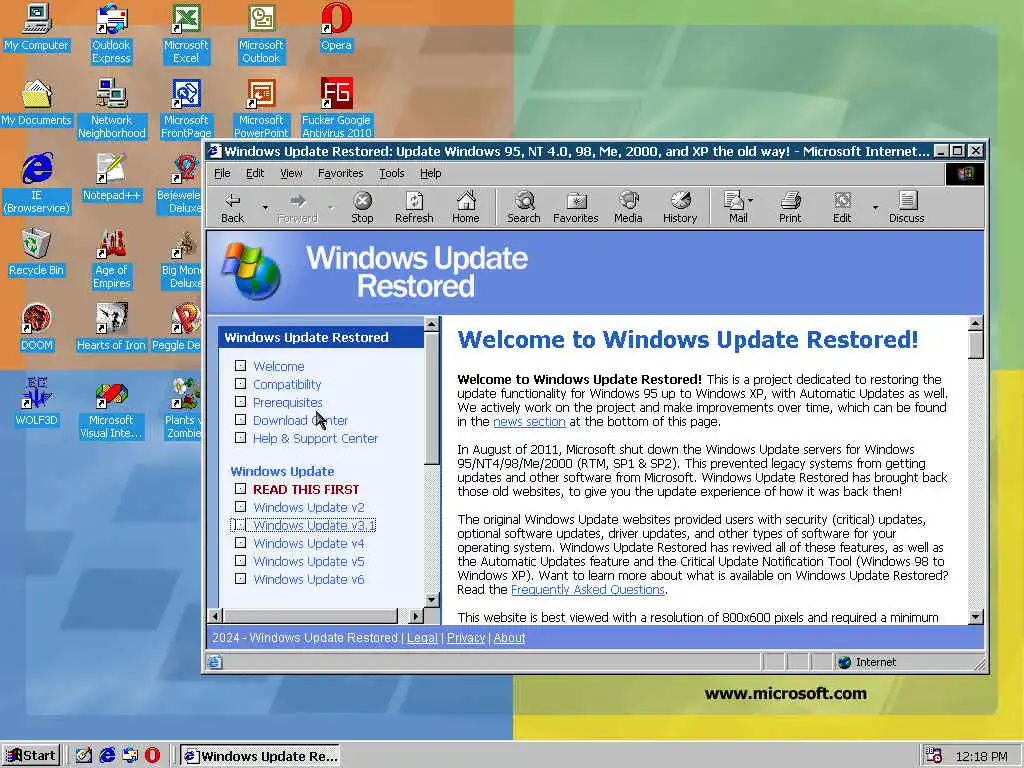Open the History toolbar icon
This screenshot has height=768, width=1024.
(x=680, y=207)
